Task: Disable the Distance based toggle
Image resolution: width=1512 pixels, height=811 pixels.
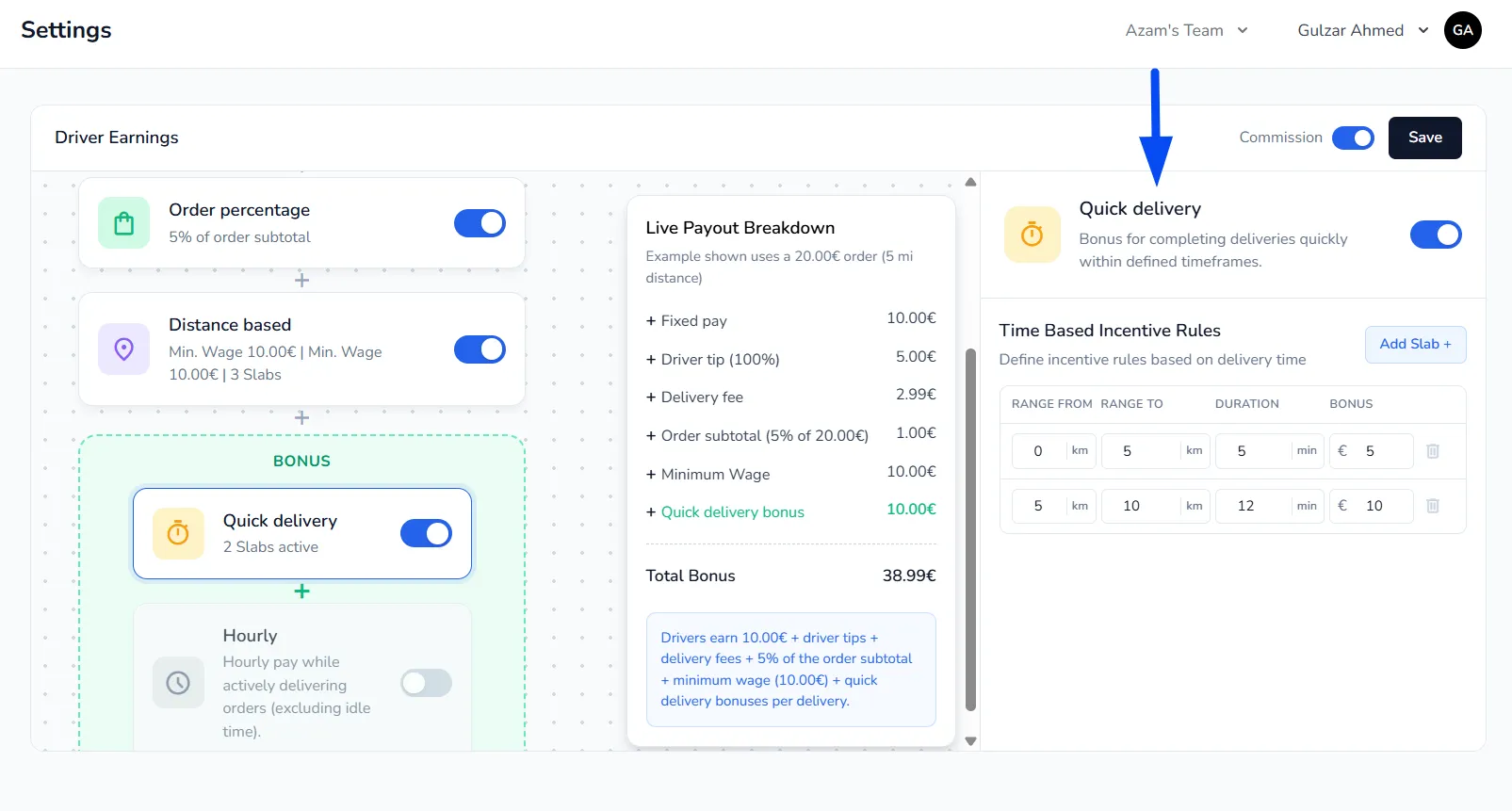Action: click(480, 349)
